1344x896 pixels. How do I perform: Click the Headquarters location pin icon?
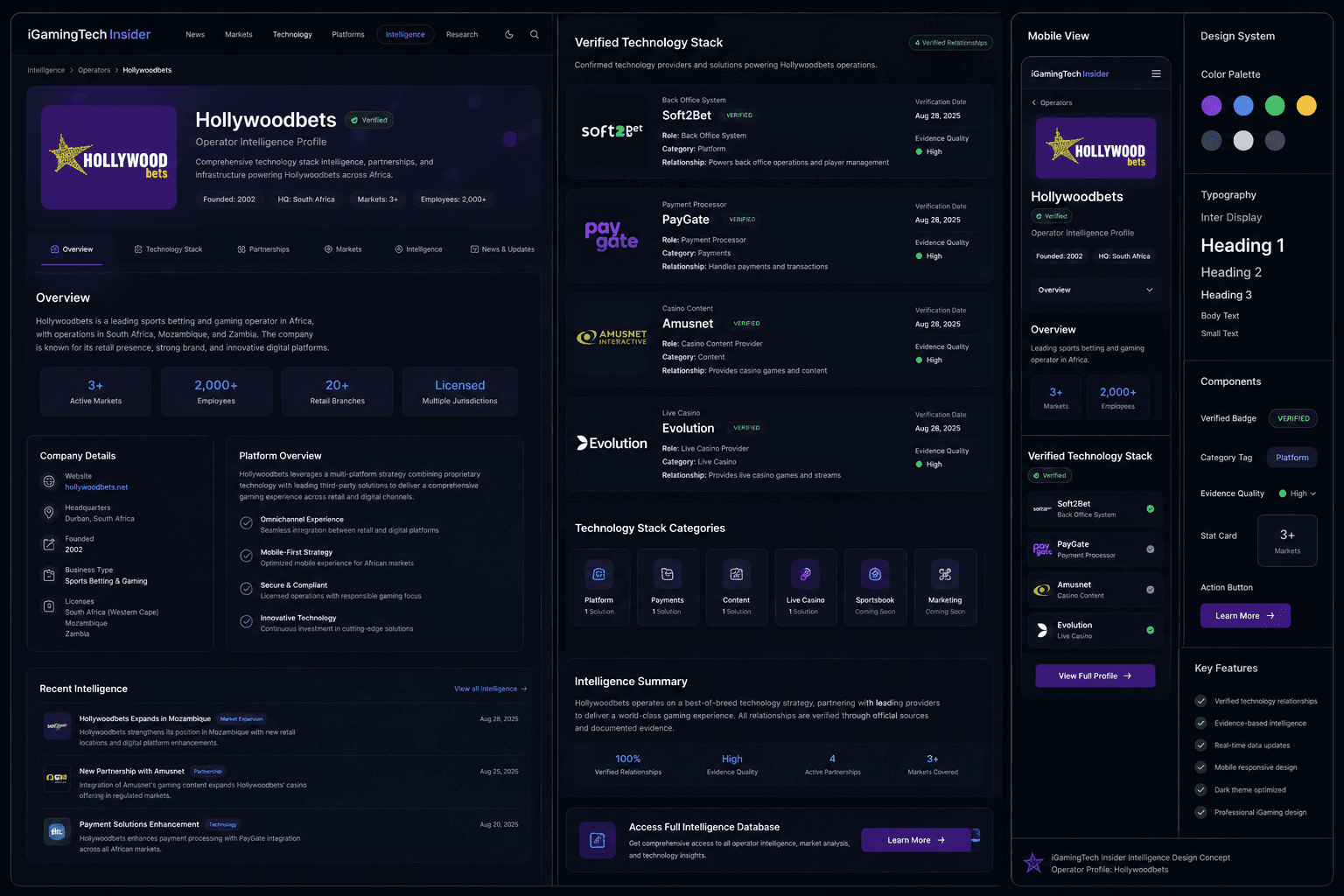coord(49,513)
